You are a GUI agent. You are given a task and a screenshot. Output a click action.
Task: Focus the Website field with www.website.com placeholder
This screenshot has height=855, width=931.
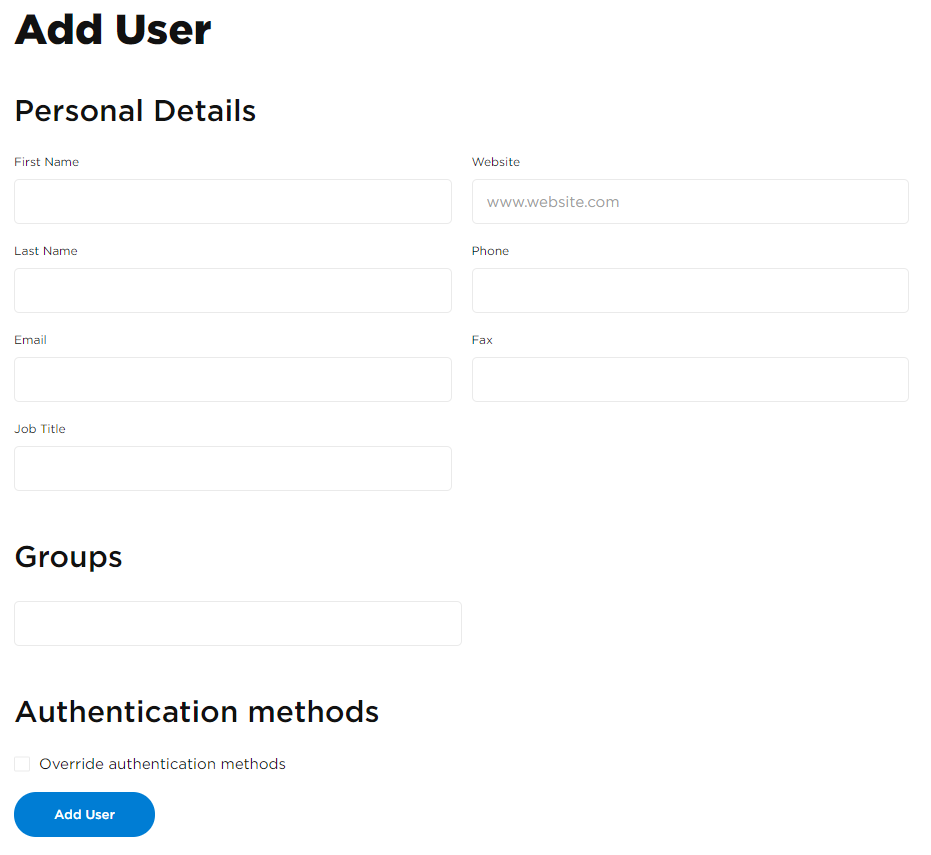pyautogui.click(x=690, y=201)
